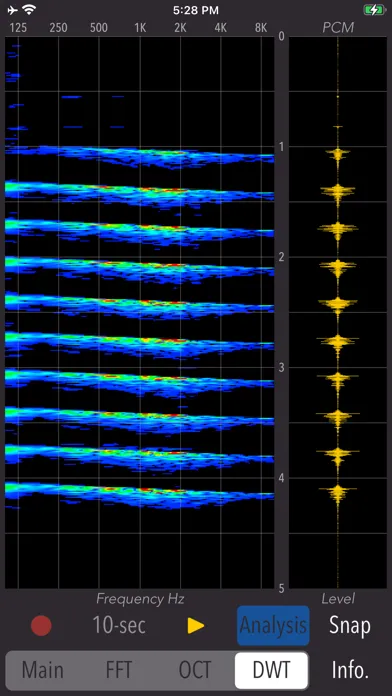Switch to the Main tab
This screenshot has height=696, width=392.
pos(43,670)
